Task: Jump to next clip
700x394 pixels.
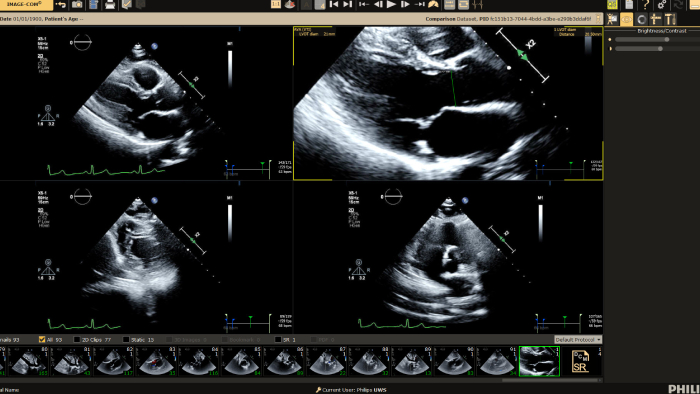Action: pyautogui.click(x=348, y=4)
